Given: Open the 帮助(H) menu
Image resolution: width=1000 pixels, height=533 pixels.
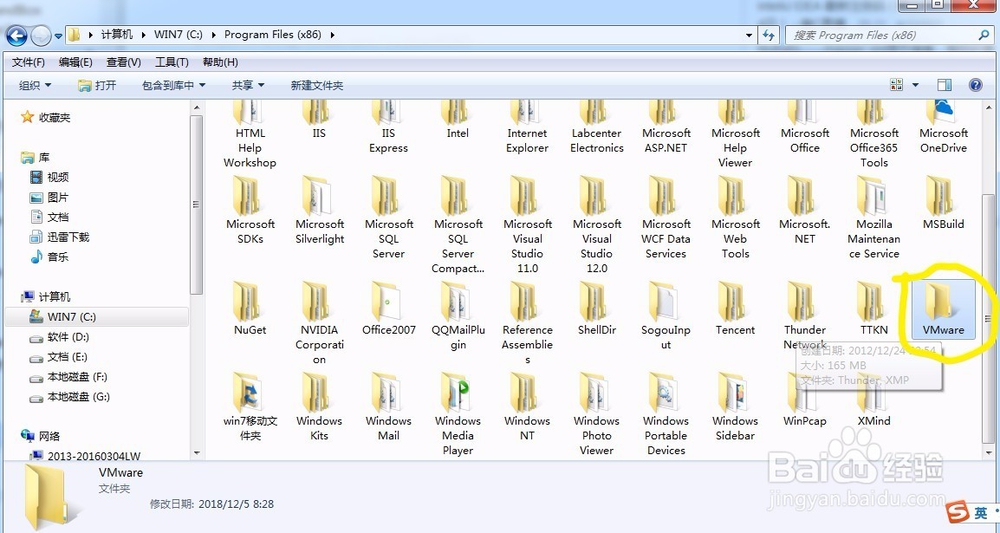Looking at the screenshot, I should point(220,62).
